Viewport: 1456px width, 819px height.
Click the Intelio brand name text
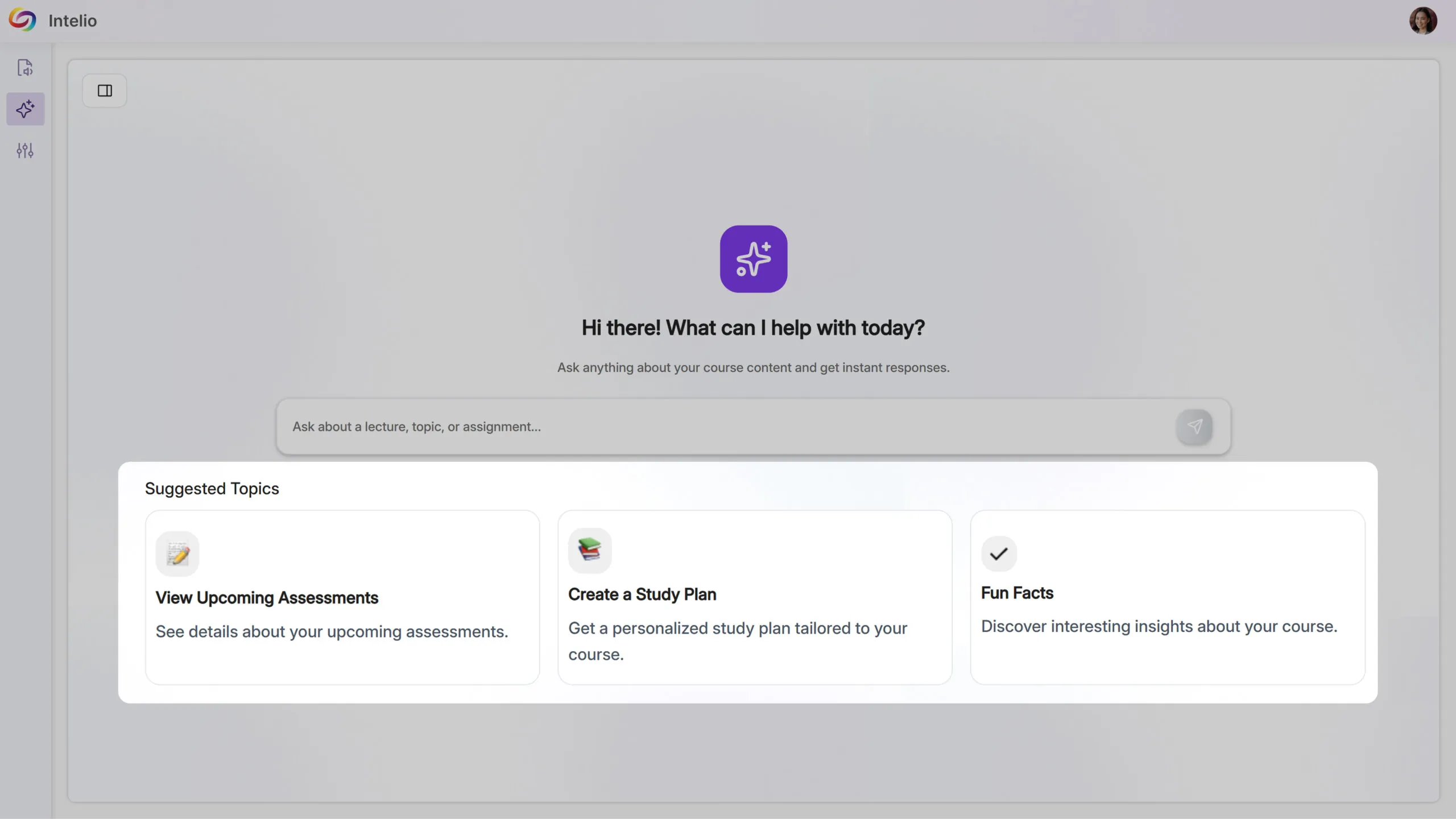73,21
